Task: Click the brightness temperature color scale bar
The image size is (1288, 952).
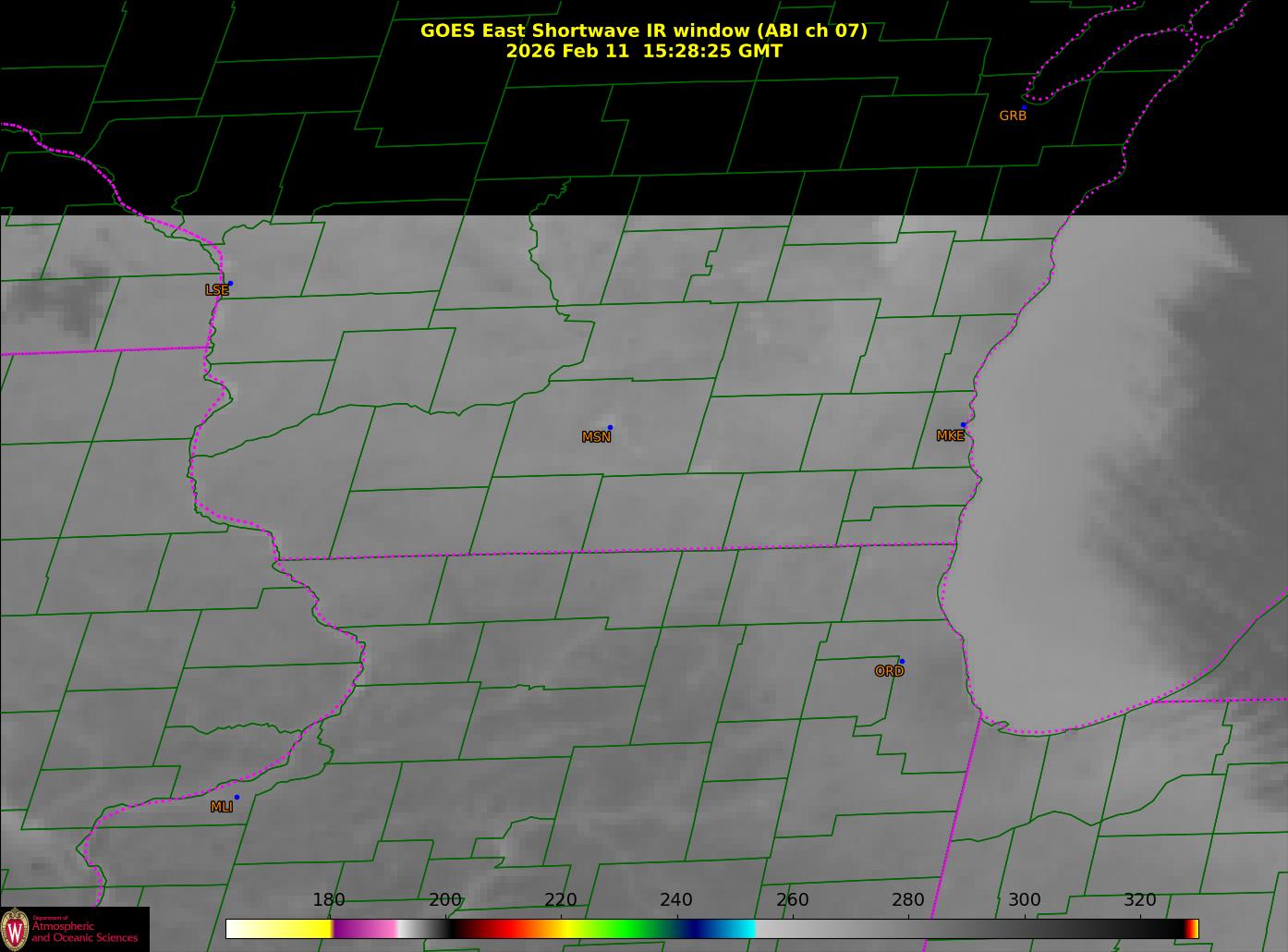Action: click(x=712, y=929)
